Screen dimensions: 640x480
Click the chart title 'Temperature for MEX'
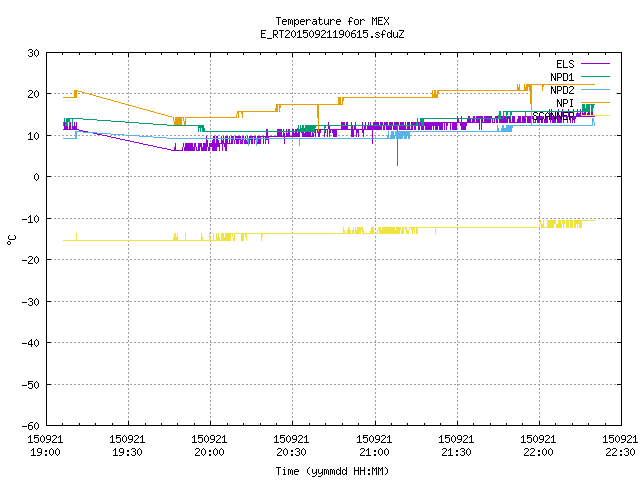point(332,21)
